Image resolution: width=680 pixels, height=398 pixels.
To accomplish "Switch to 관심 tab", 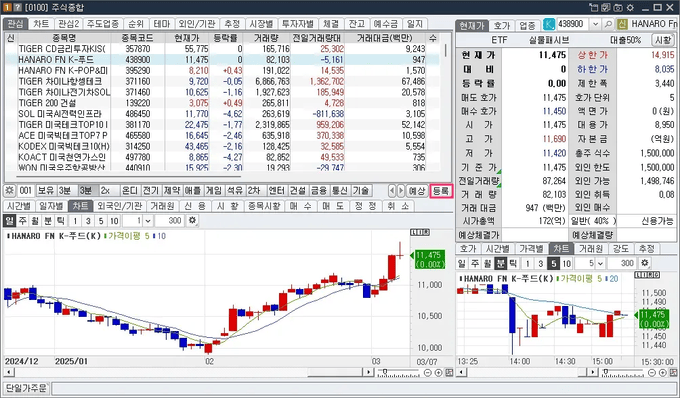I will [16, 24].
